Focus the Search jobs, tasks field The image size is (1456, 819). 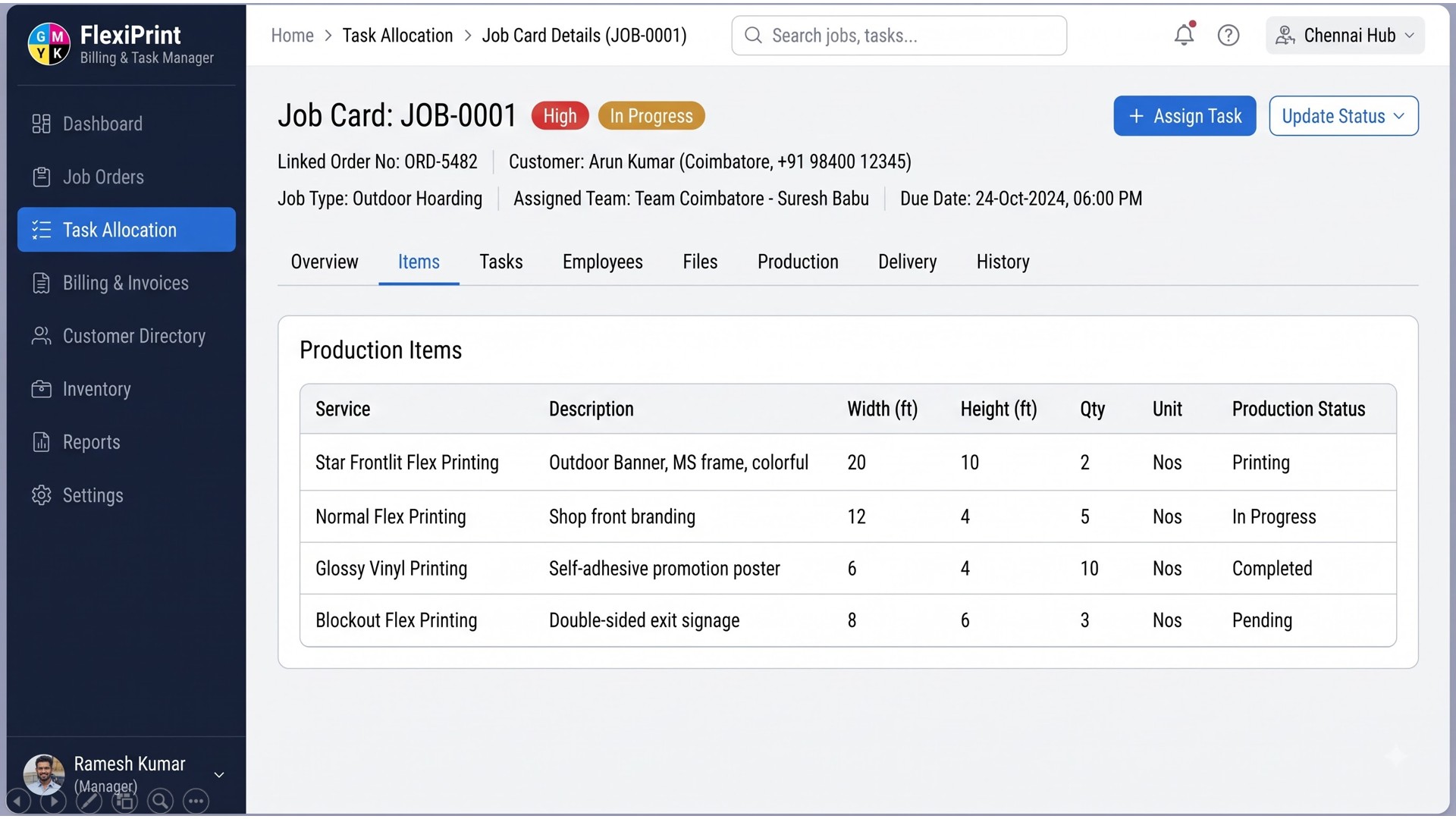tap(899, 35)
